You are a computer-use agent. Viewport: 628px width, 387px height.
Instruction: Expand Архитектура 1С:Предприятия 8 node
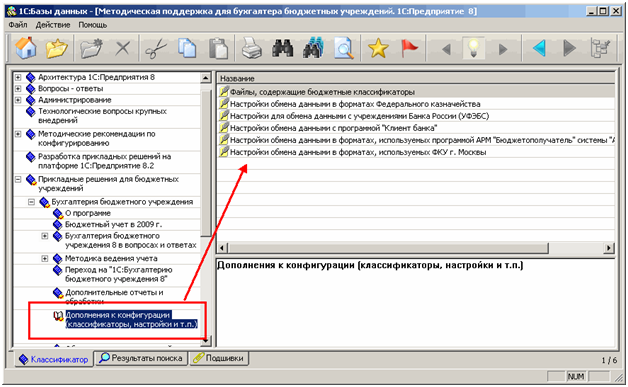click(x=18, y=77)
